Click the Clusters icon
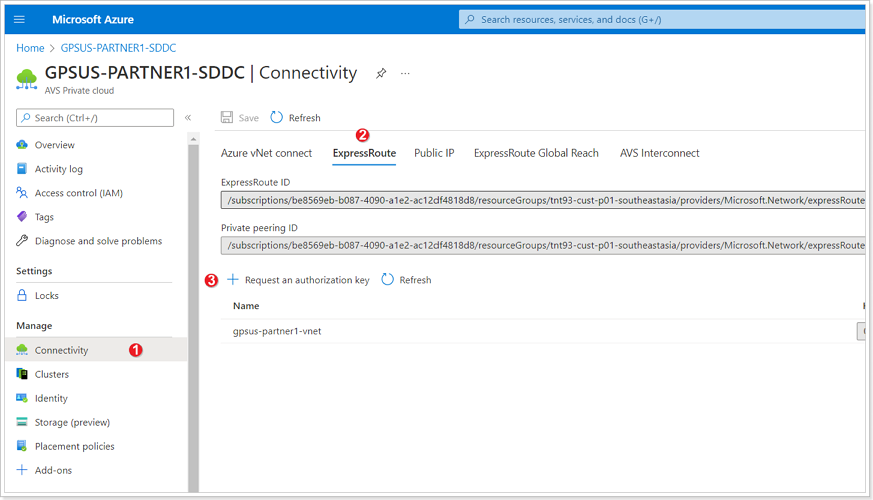873x500 pixels. (x=22, y=373)
